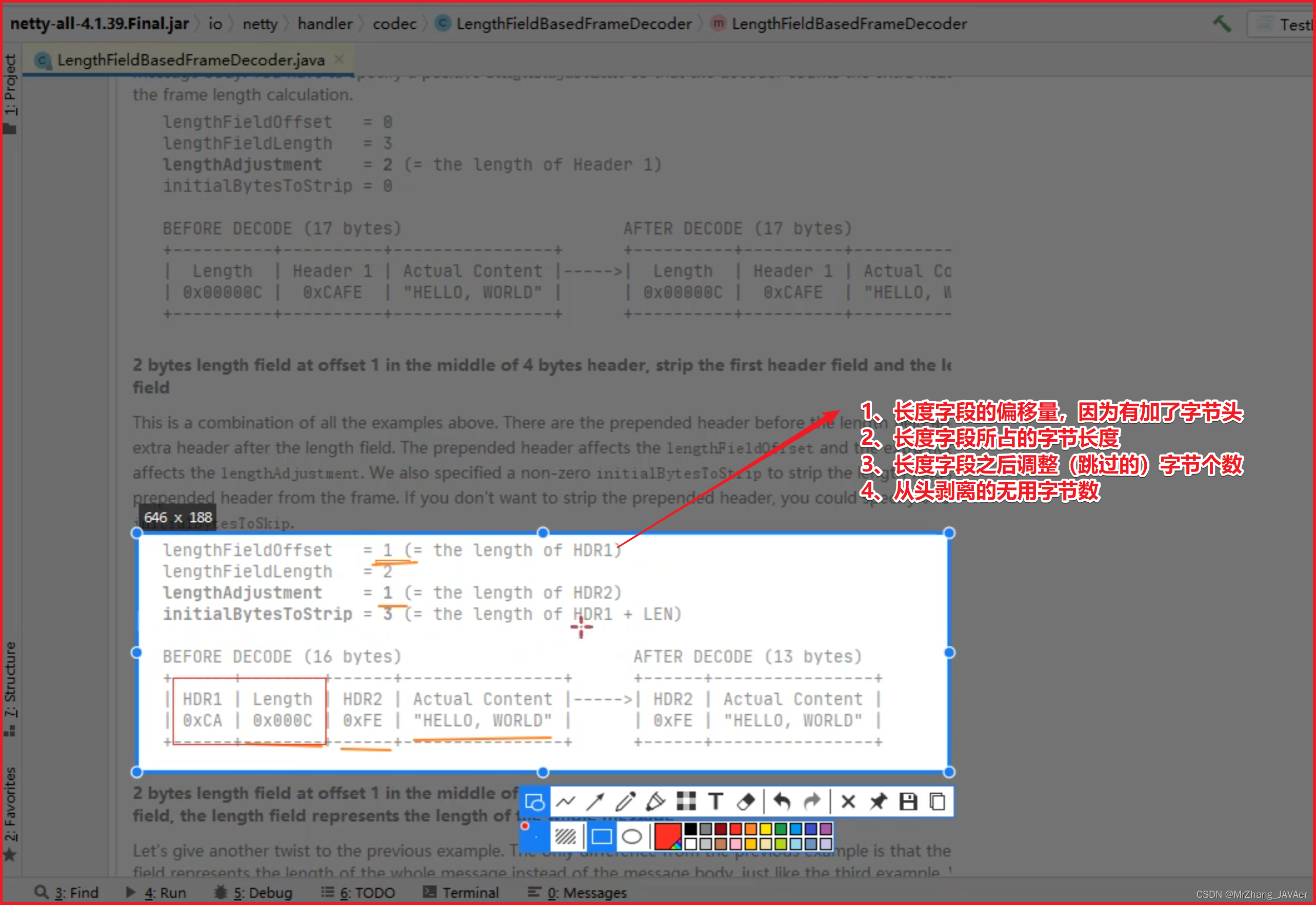Open the Run tool window
The width and height of the screenshot is (1316, 905).
[156, 892]
